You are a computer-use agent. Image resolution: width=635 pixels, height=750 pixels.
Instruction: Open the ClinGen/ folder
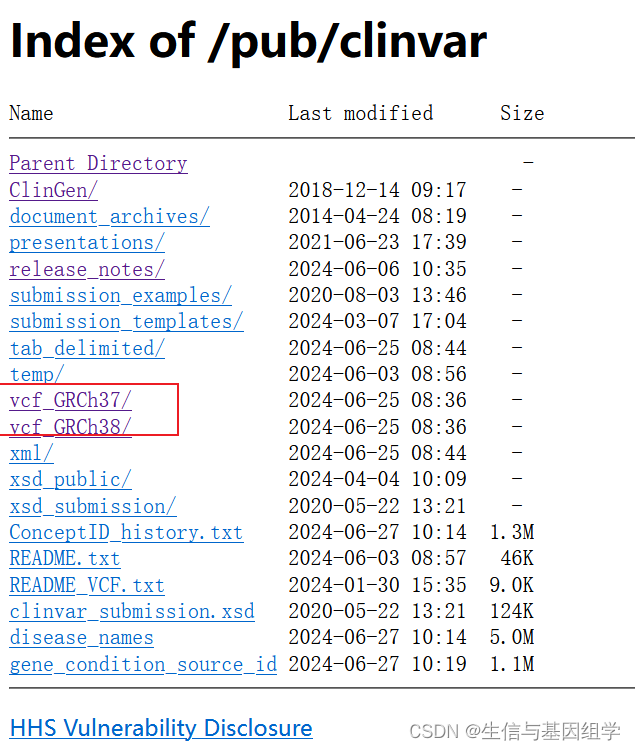point(54,190)
